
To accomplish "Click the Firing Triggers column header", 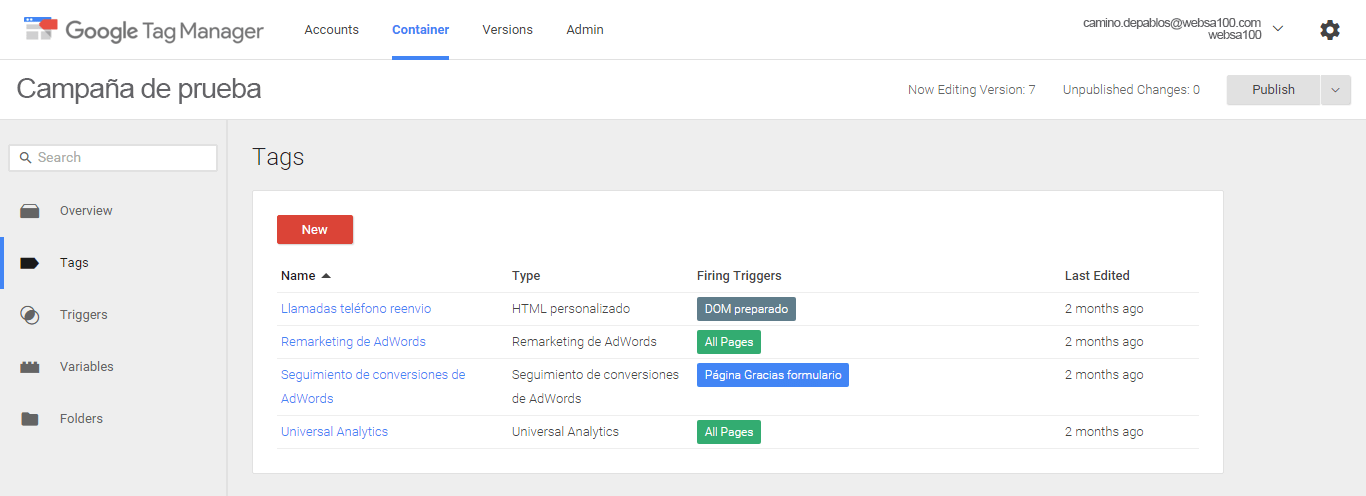I will tap(739, 276).
